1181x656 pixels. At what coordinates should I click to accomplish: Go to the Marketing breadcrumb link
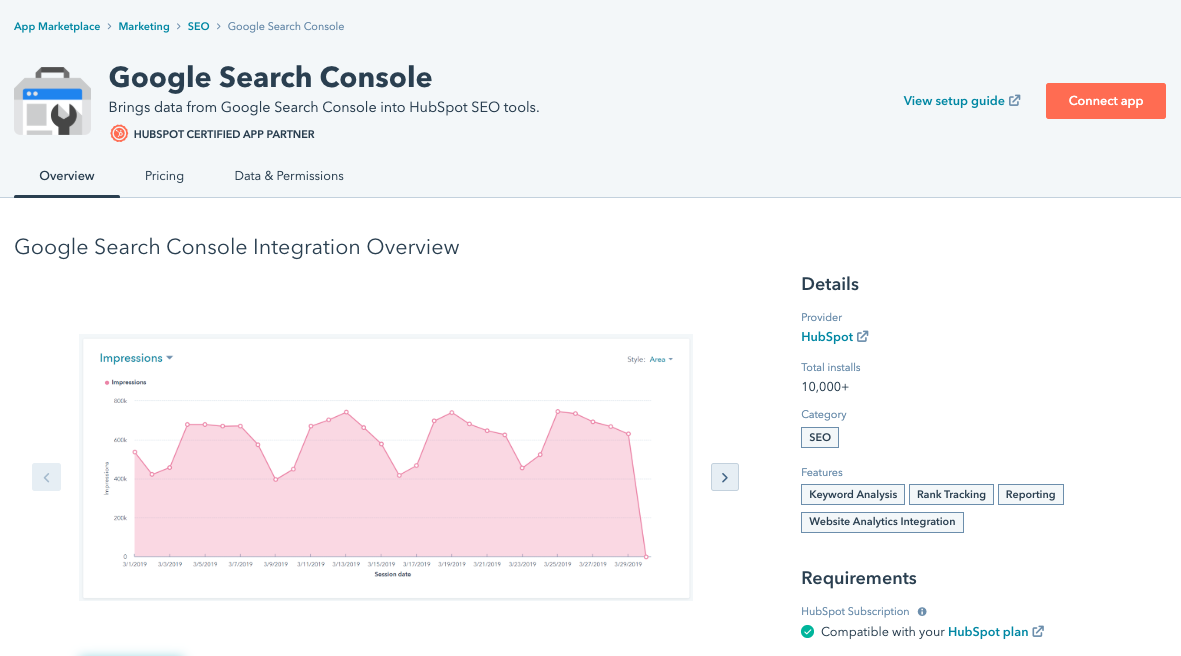(x=144, y=26)
